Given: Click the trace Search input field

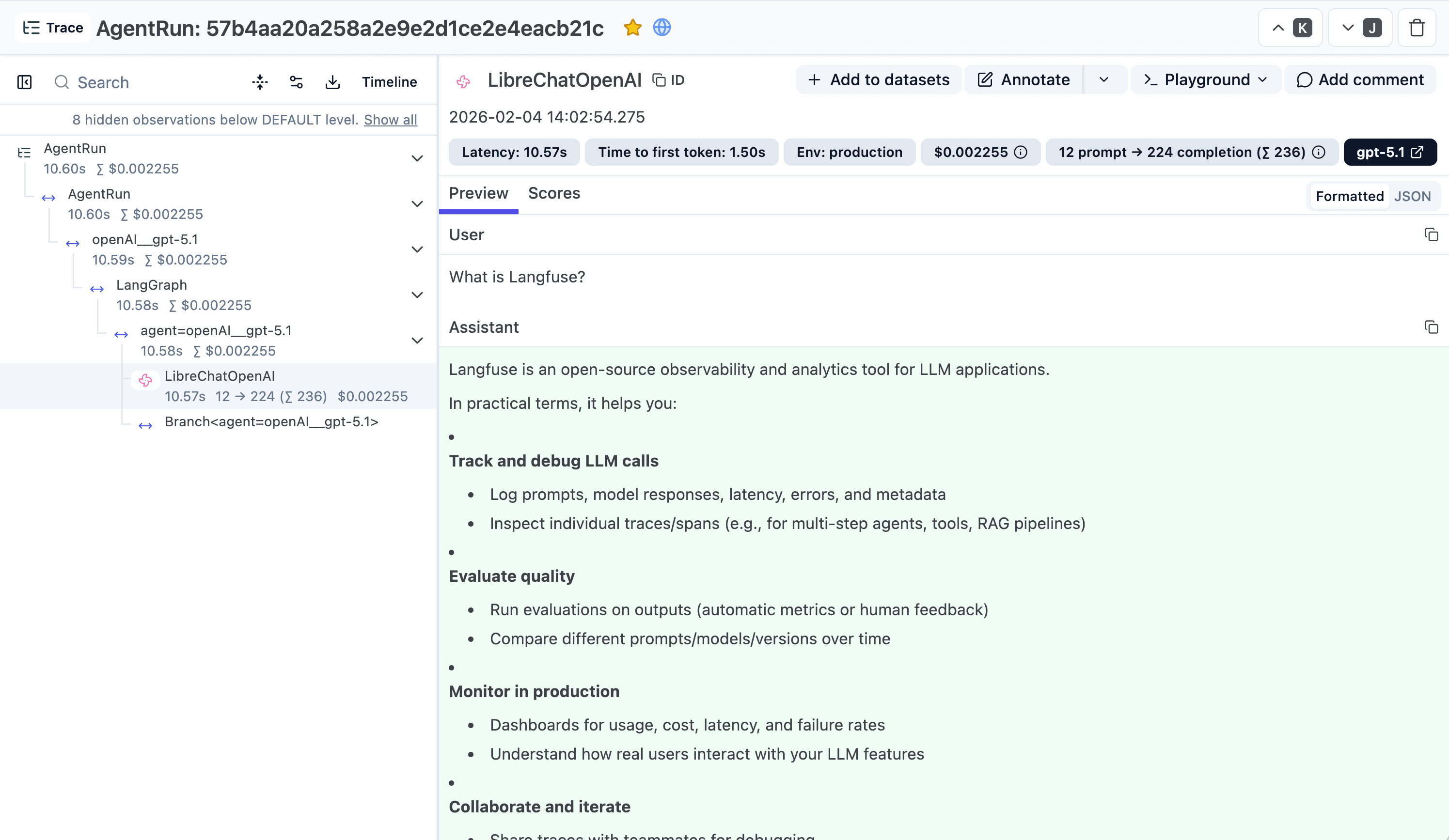Looking at the screenshot, I should coord(115,82).
